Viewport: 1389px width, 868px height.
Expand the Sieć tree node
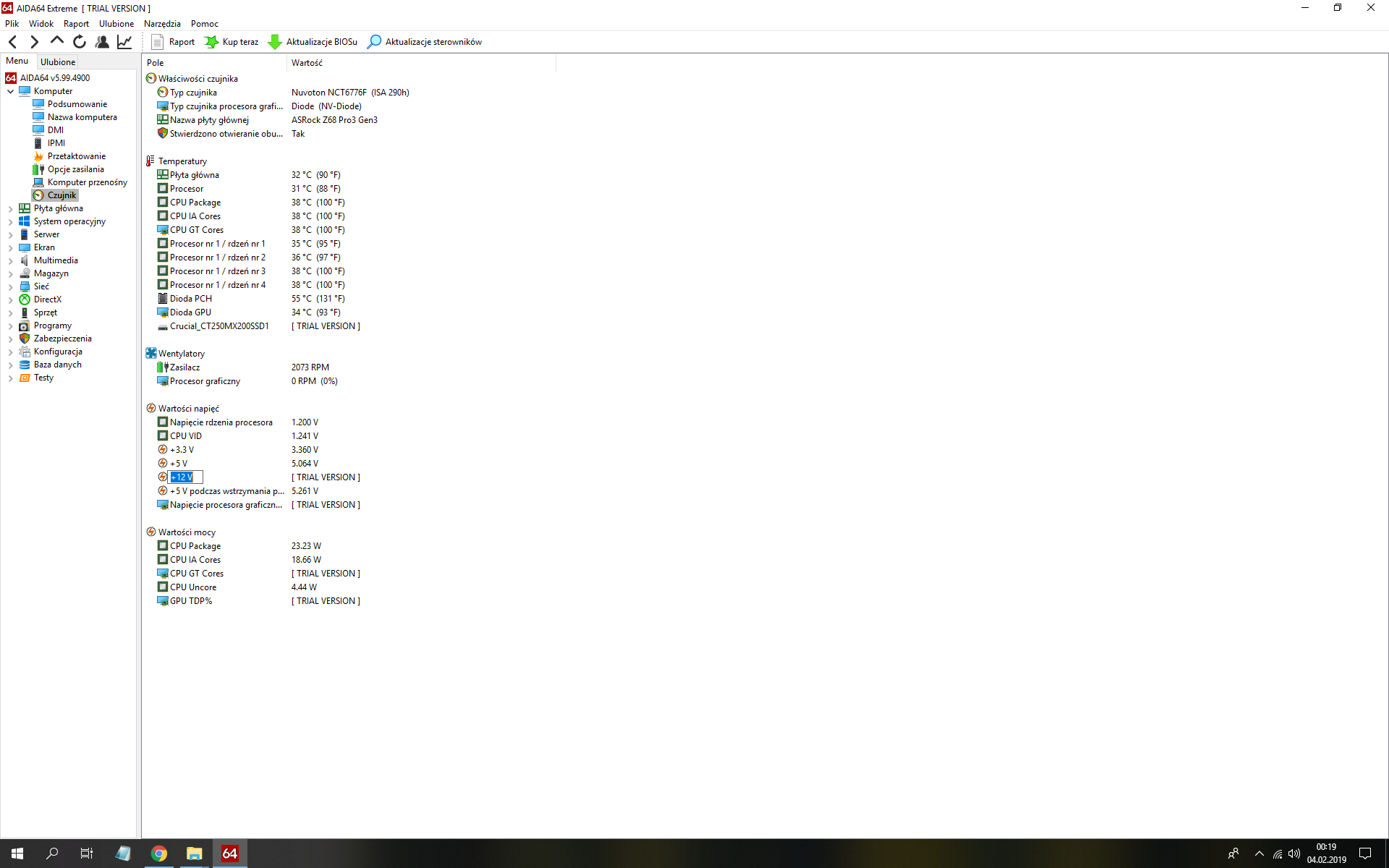pyautogui.click(x=11, y=287)
